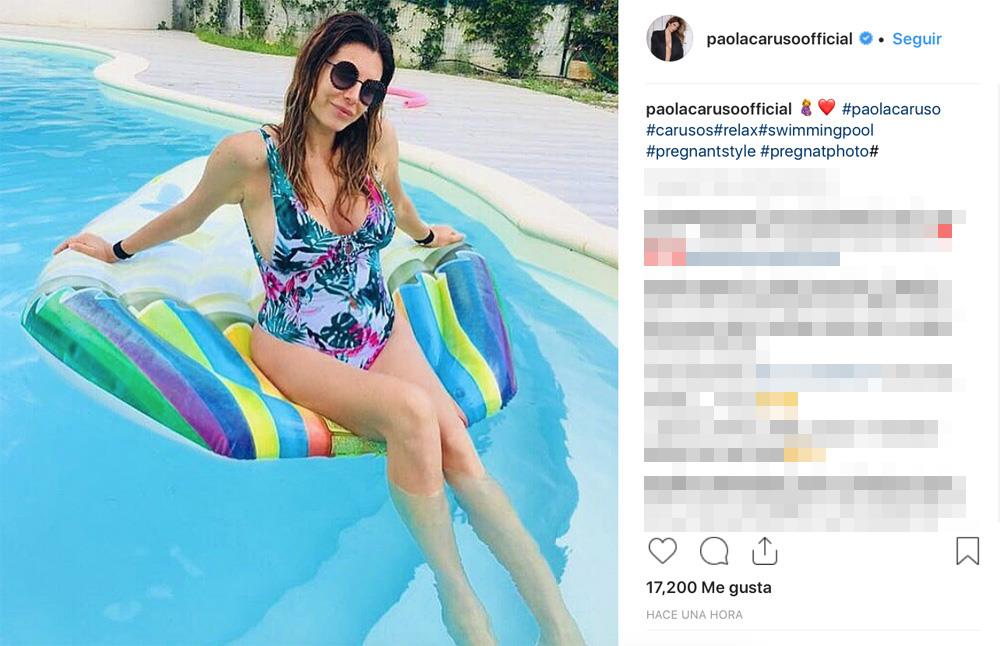Open the #pregnantstyle hashtag
The width and height of the screenshot is (1000, 646).
pyautogui.click(x=700, y=151)
